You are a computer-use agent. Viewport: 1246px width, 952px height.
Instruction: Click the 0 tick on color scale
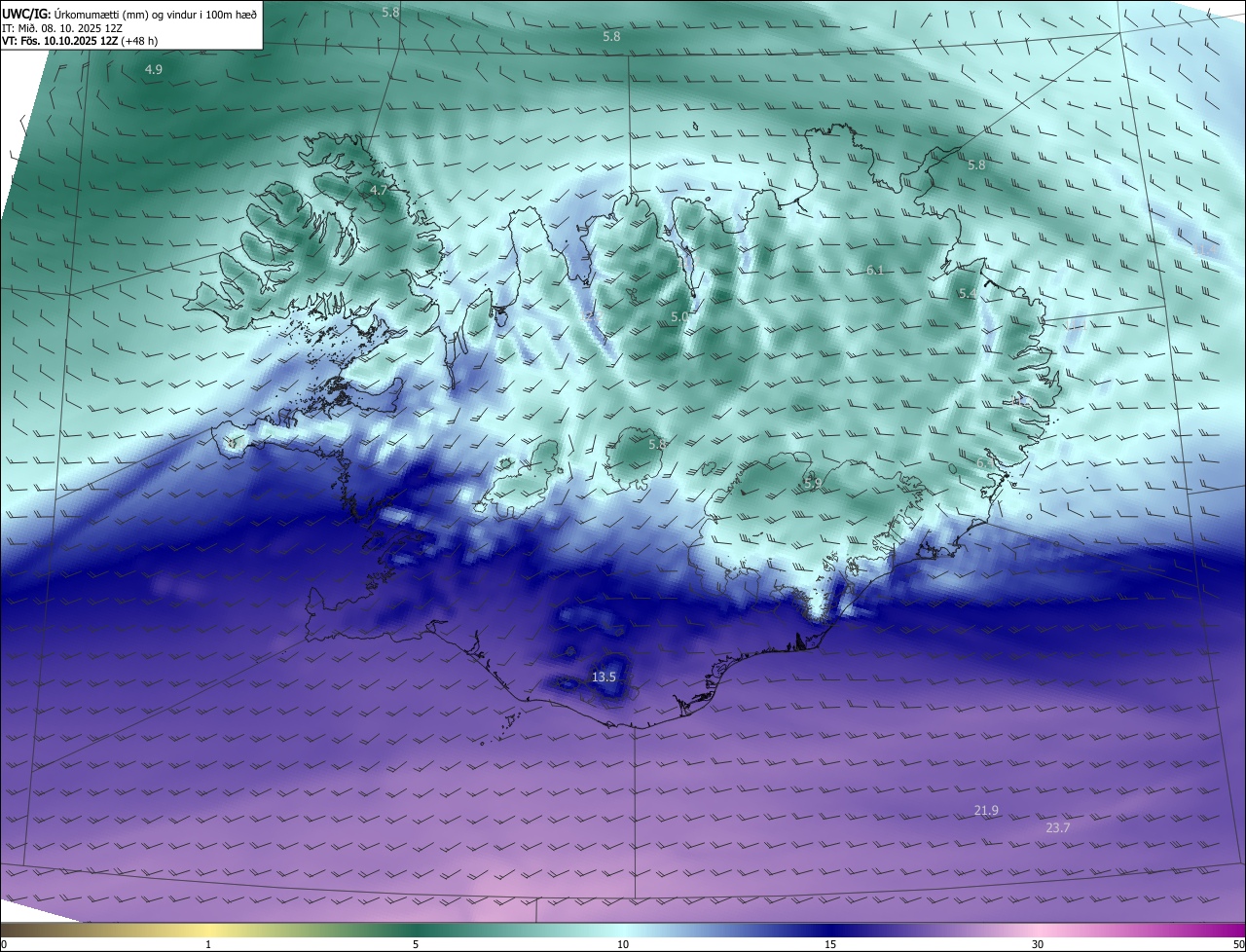coord(4,944)
